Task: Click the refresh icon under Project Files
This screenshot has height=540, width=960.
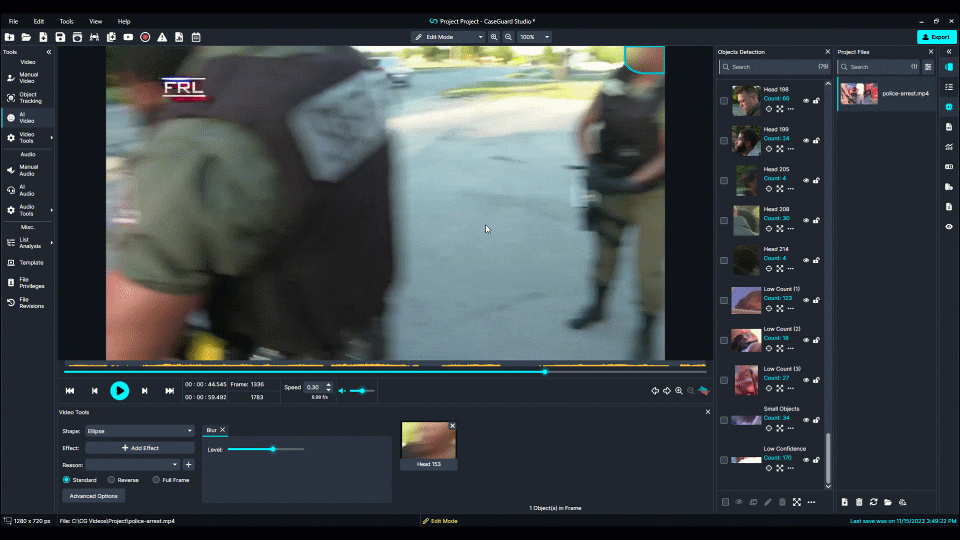Action: 874,502
